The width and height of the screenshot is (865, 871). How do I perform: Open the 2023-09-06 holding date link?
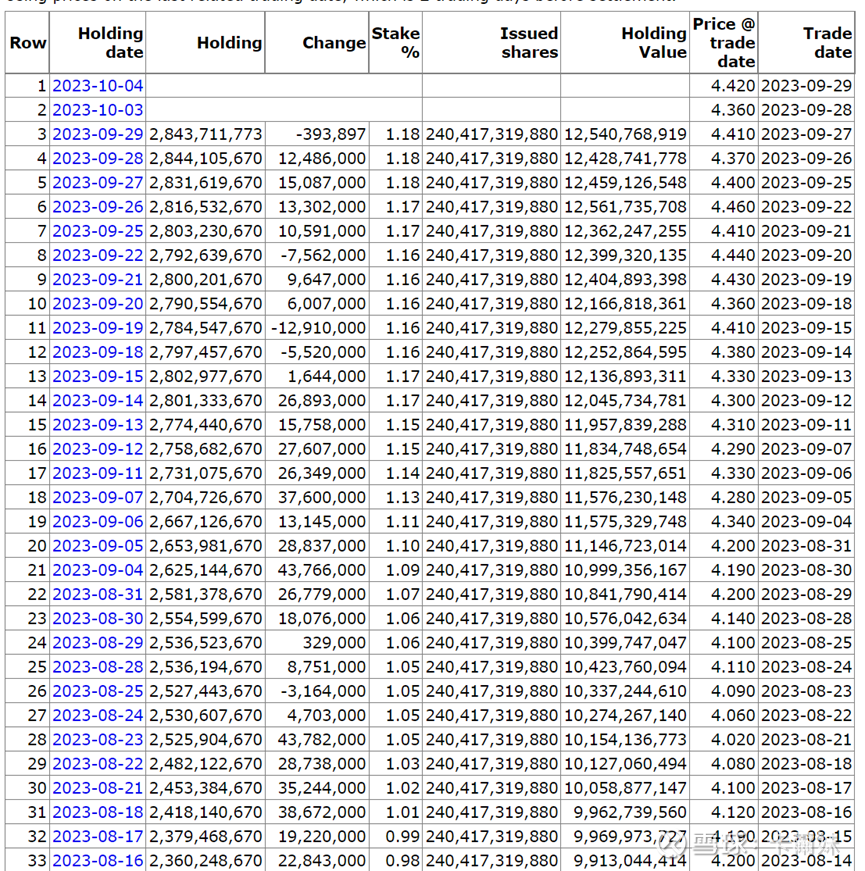(x=98, y=522)
